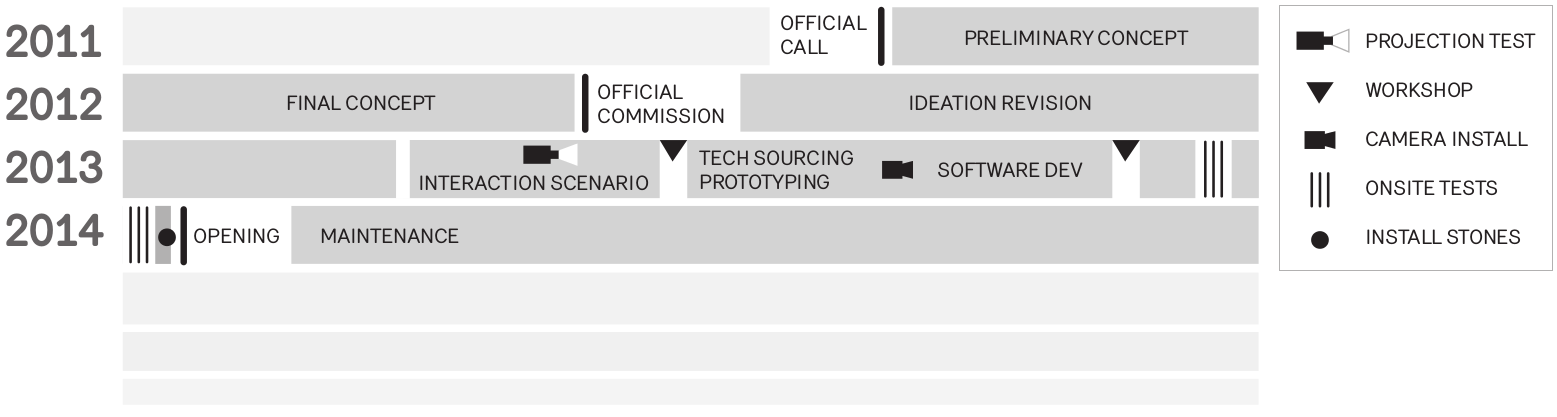Click the 2013 year label

coord(54,169)
